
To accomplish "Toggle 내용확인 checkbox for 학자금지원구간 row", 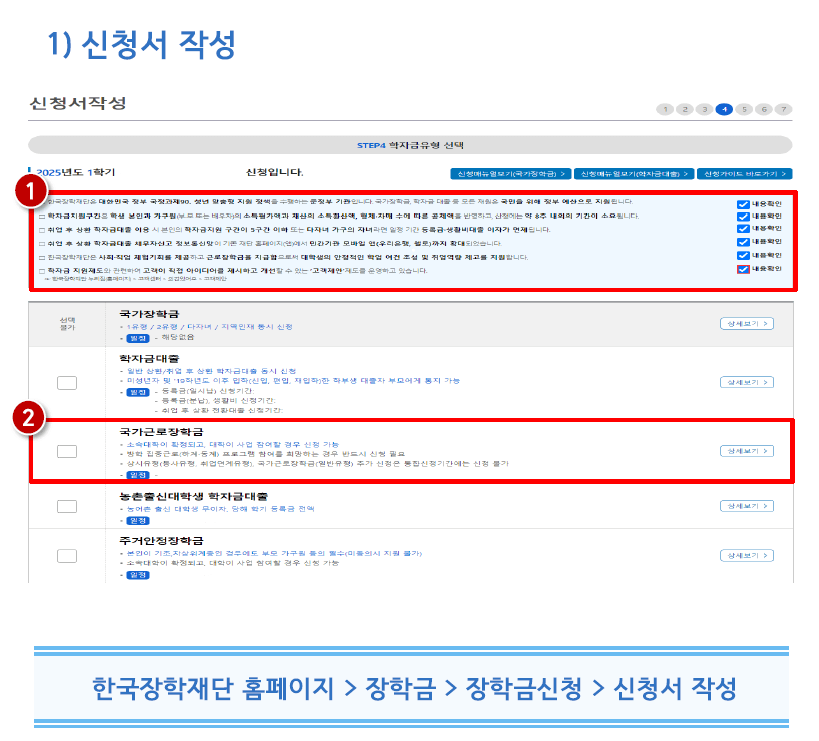I will click(x=743, y=216).
